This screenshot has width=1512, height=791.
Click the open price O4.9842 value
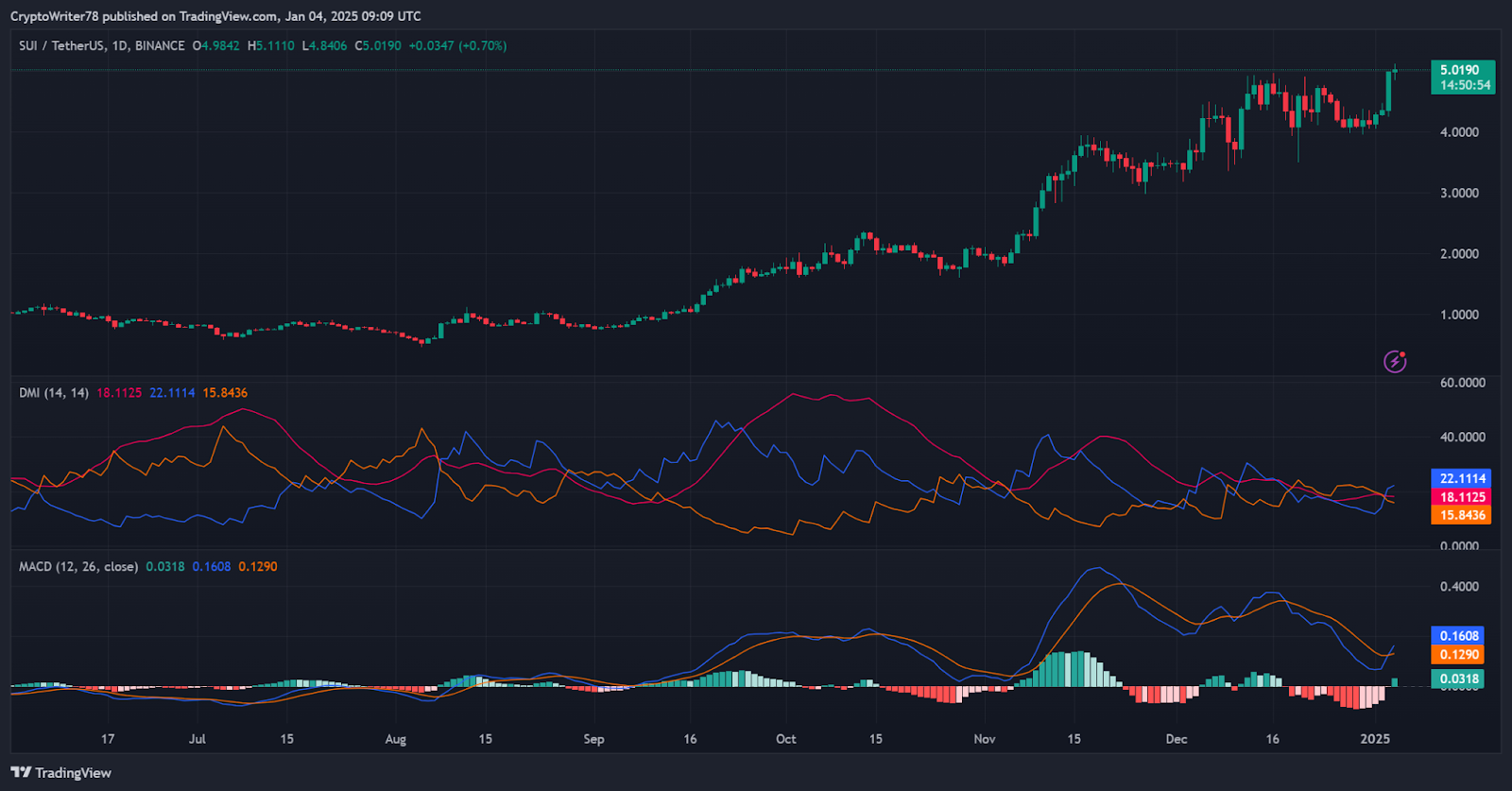pyautogui.click(x=216, y=45)
